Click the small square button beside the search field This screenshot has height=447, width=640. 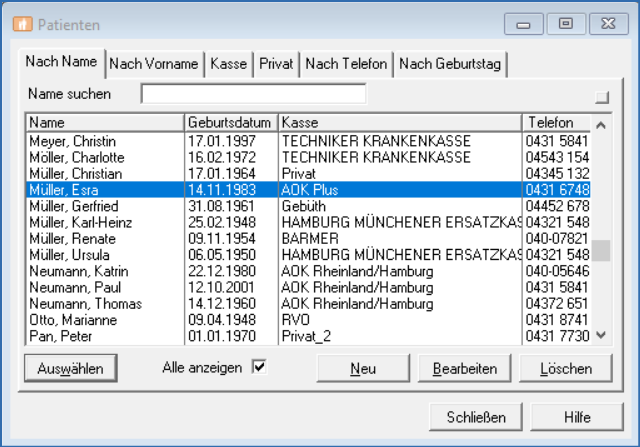[x=602, y=97]
